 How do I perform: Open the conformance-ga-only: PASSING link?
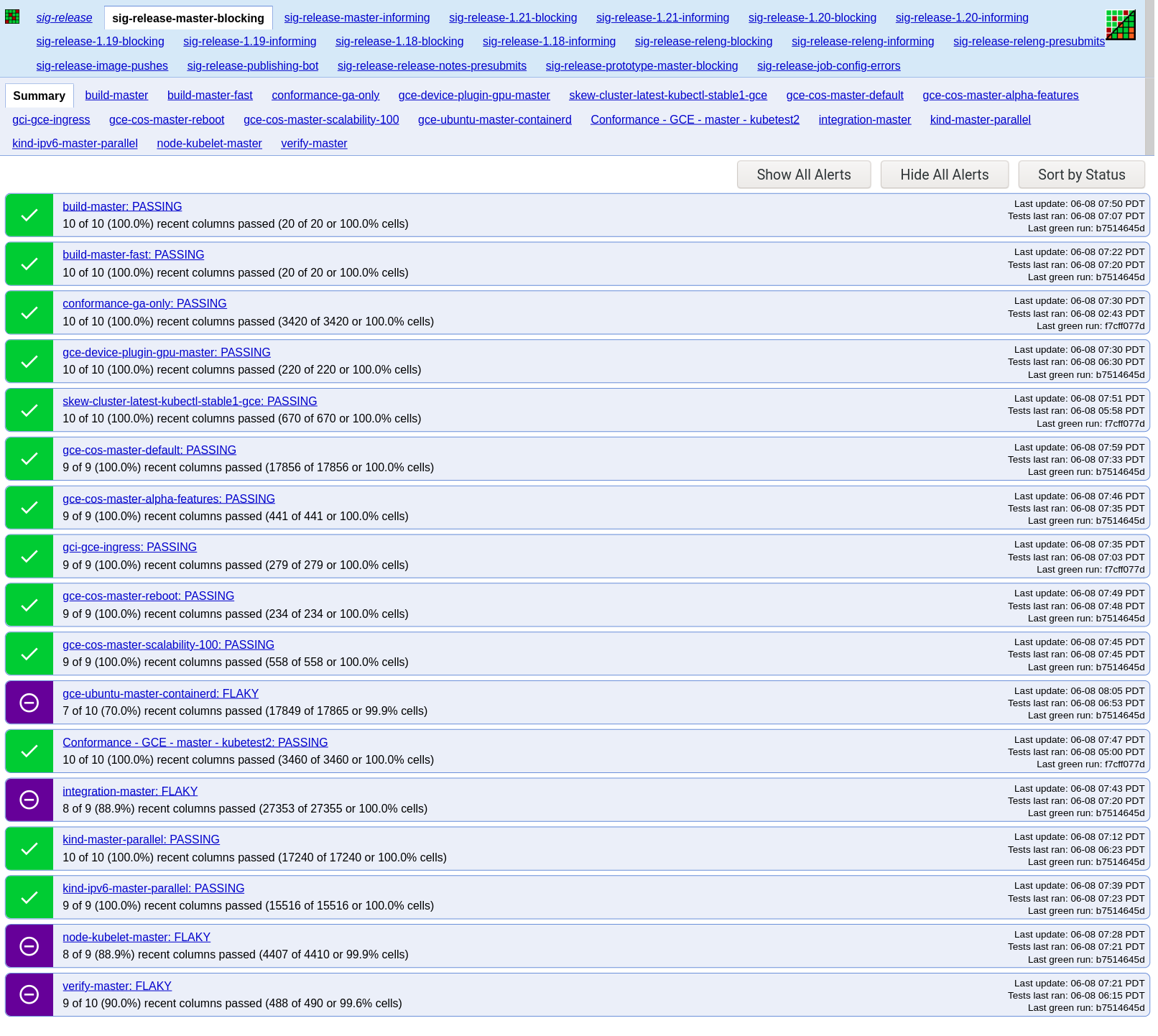(144, 304)
